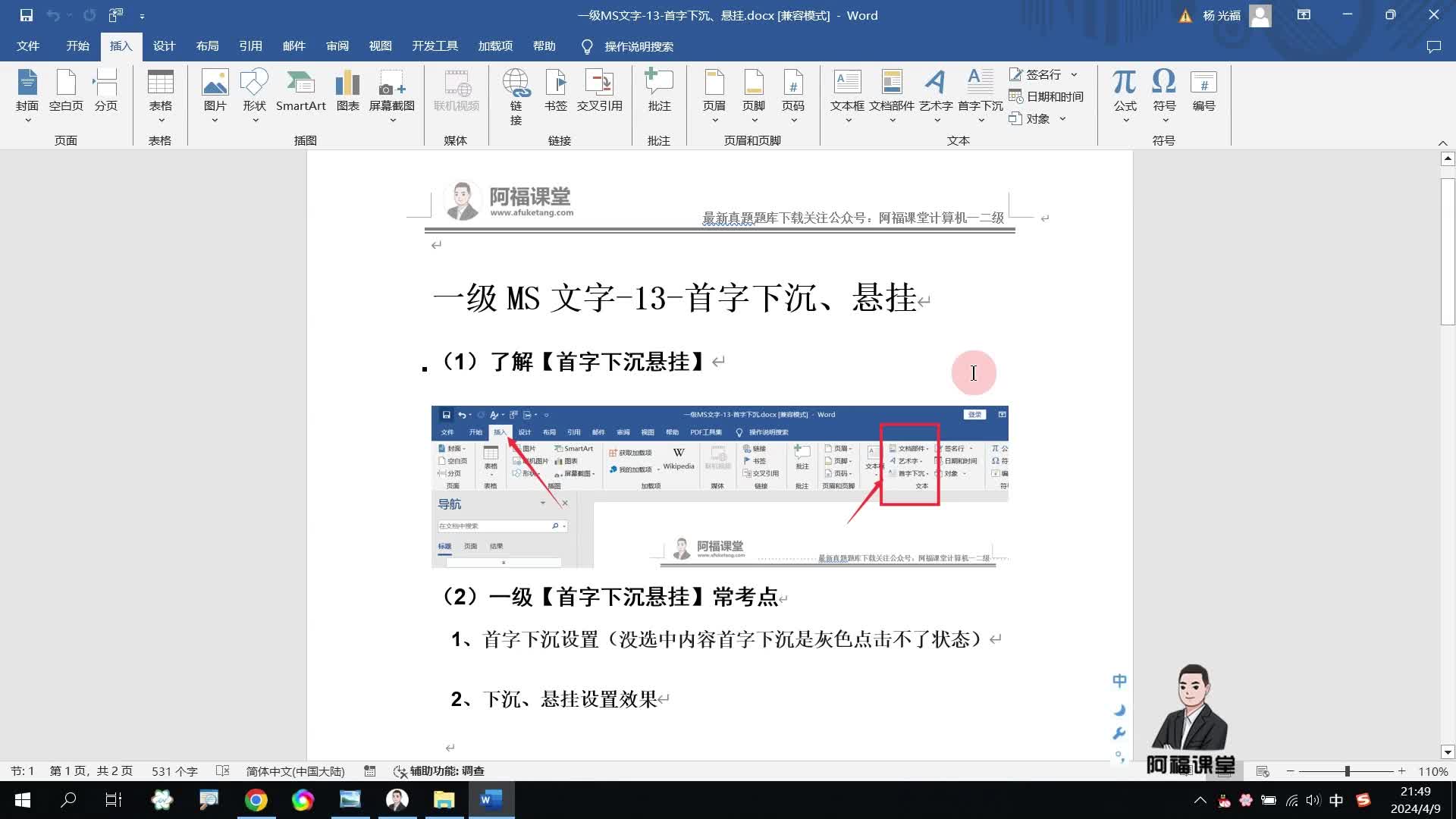Expand the object (对象) dropdown arrow
Image resolution: width=1456 pixels, height=819 pixels.
coord(1062,118)
